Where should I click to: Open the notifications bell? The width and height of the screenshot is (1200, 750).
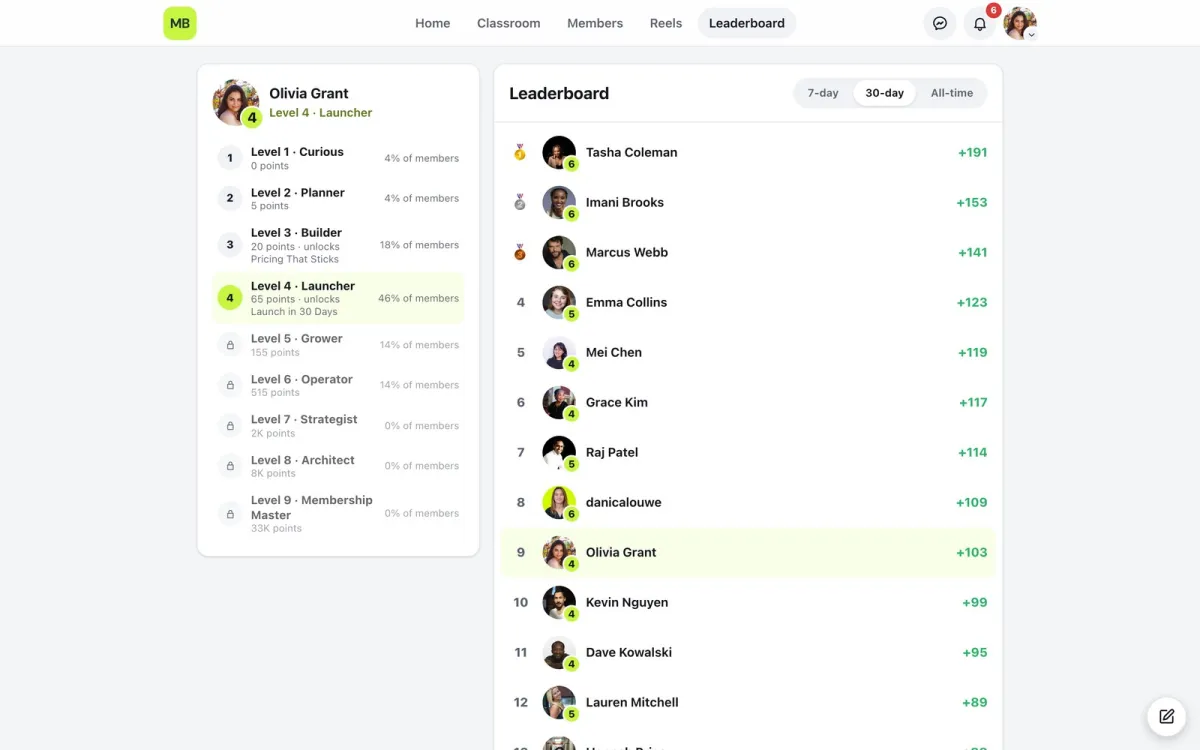pyautogui.click(x=980, y=23)
